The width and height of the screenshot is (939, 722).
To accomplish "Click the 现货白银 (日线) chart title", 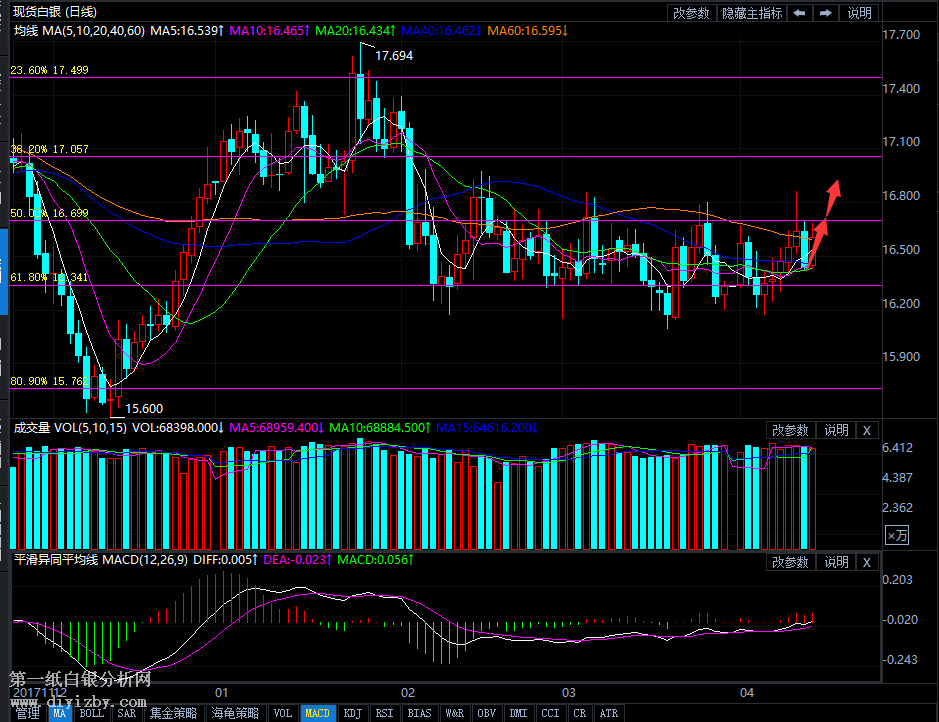I will 55,12.
